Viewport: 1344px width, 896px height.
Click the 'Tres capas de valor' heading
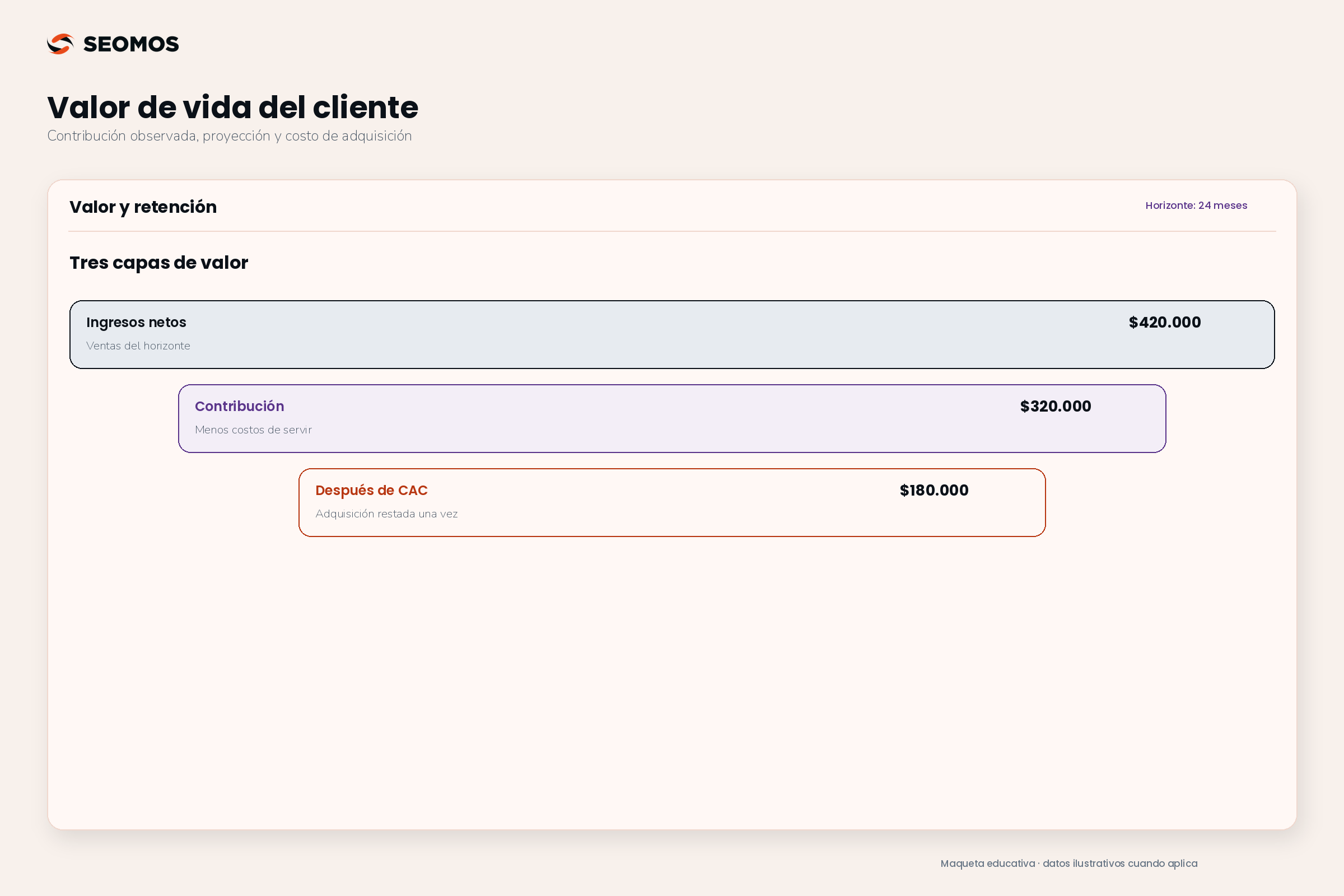click(x=159, y=262)
